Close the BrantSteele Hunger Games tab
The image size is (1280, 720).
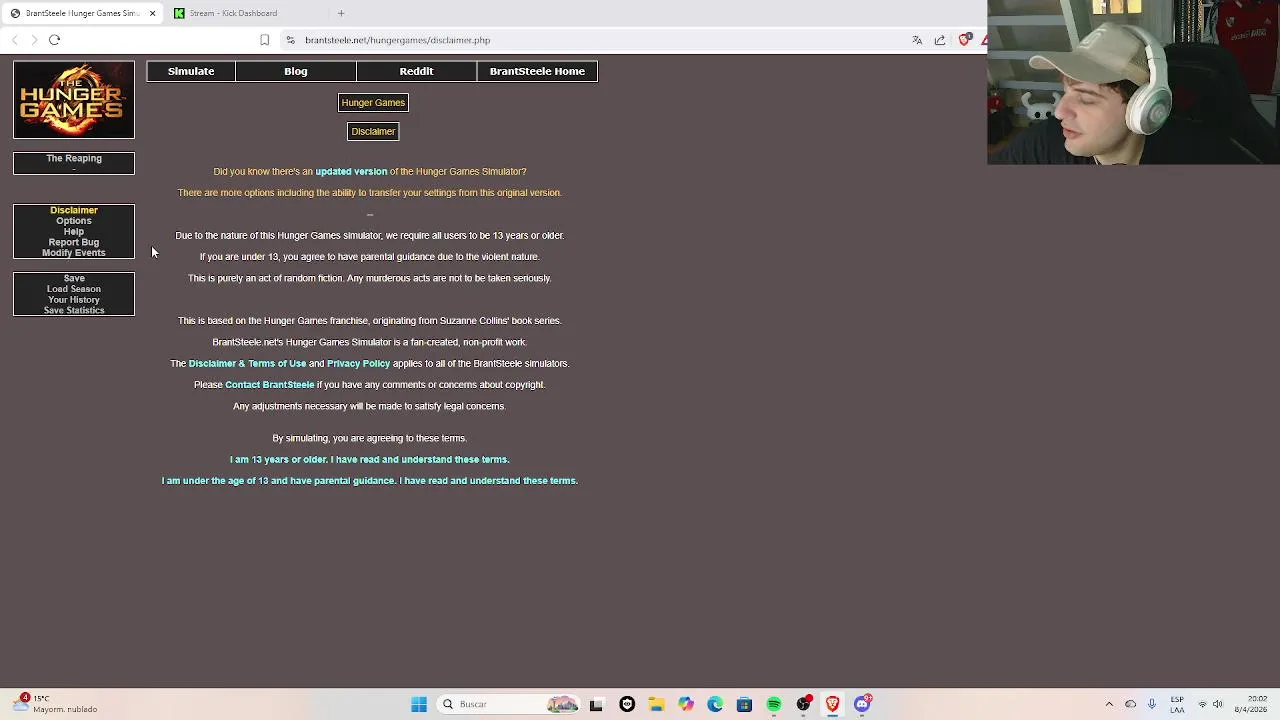tap(152, 13)
